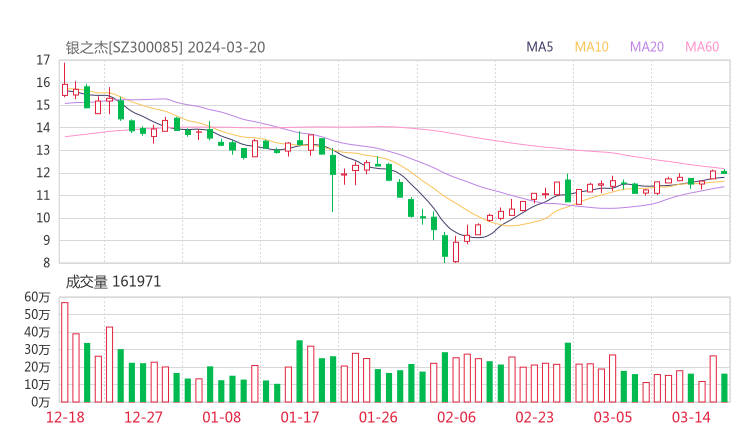
Task: Click the MA60 legend label
Action: click(702, 47)
